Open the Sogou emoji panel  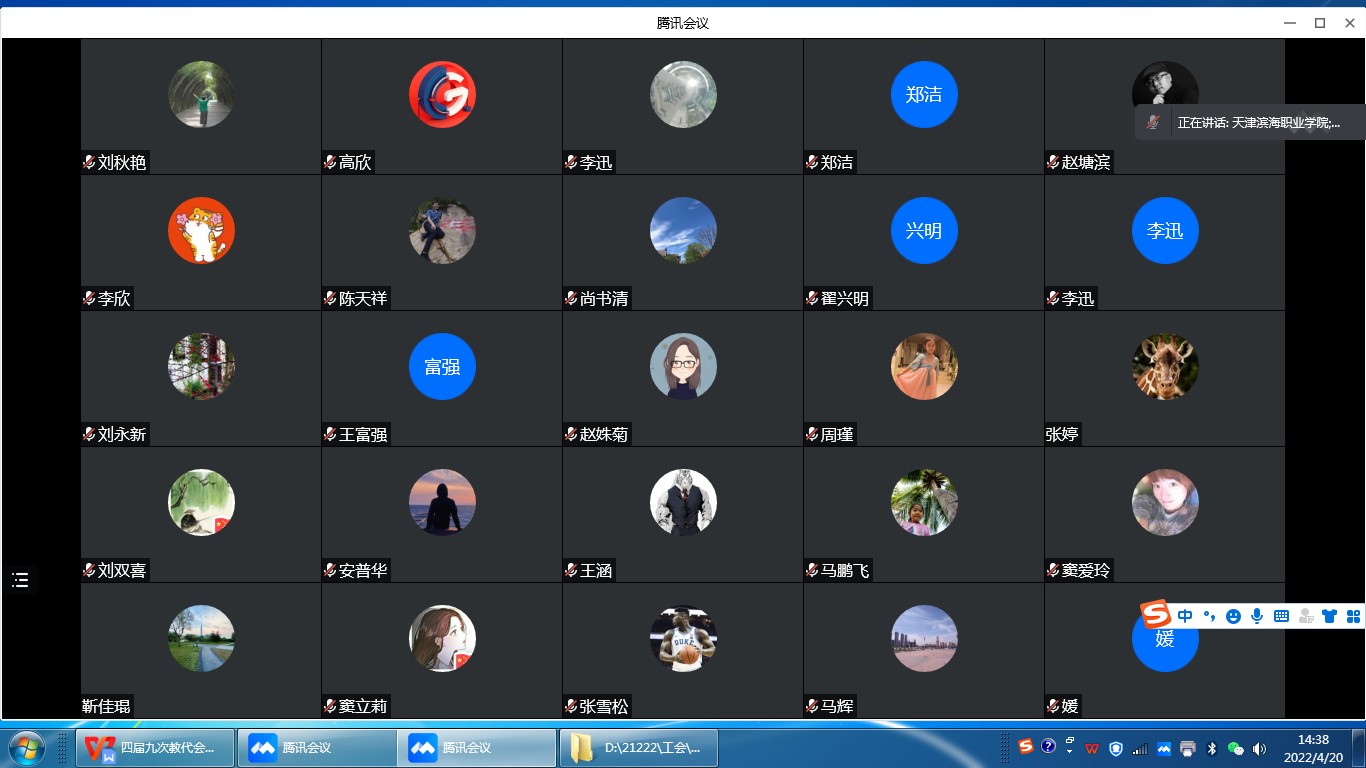click(1233, 617)
